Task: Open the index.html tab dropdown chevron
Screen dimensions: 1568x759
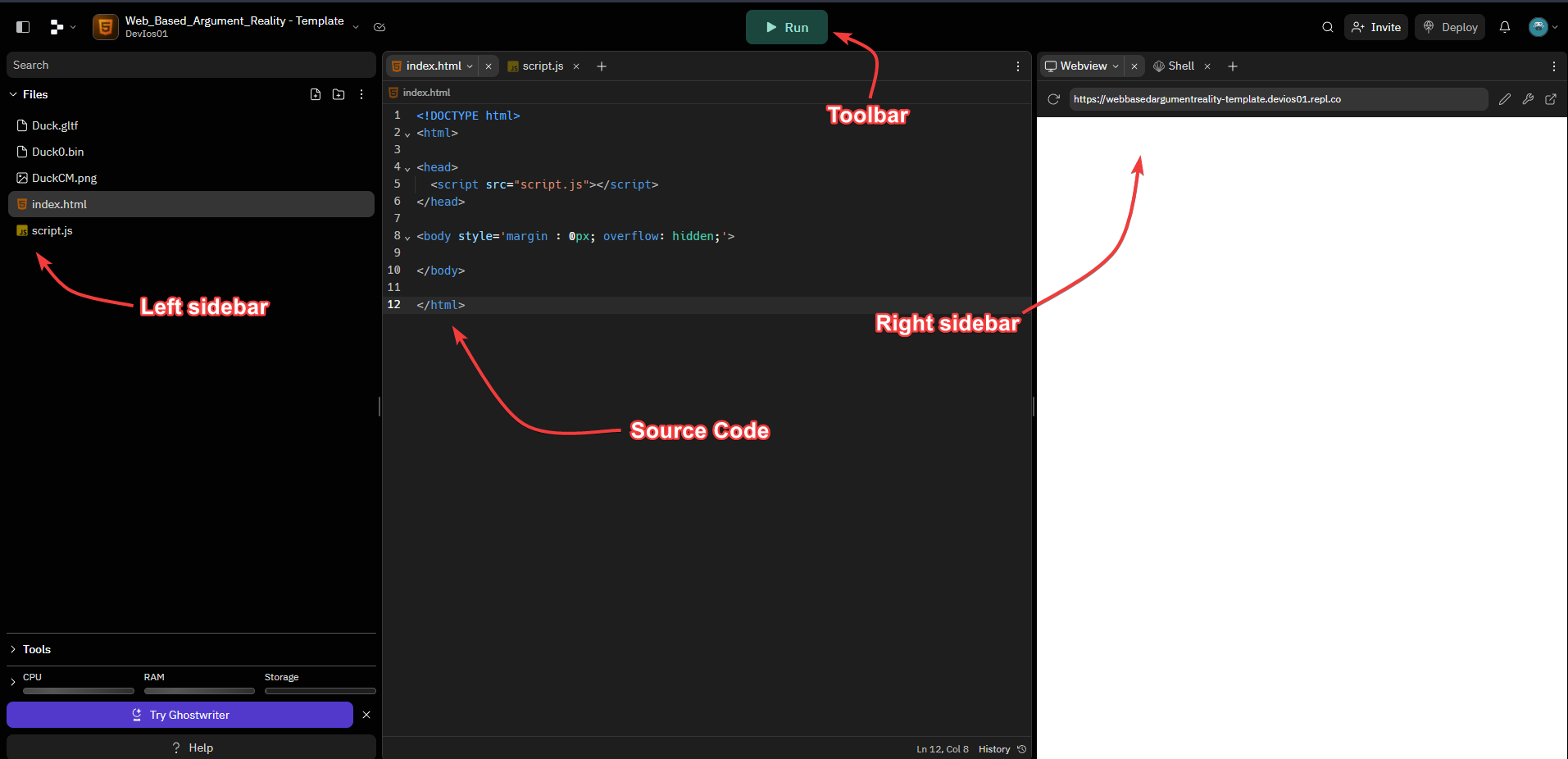Action: click(470, 66)
